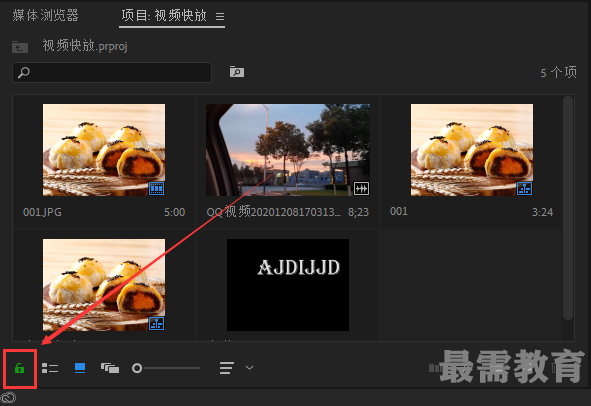591x406 pixels.
Task: Click the sequence badge on second-row pastry thumbnail
Action: 156,323
